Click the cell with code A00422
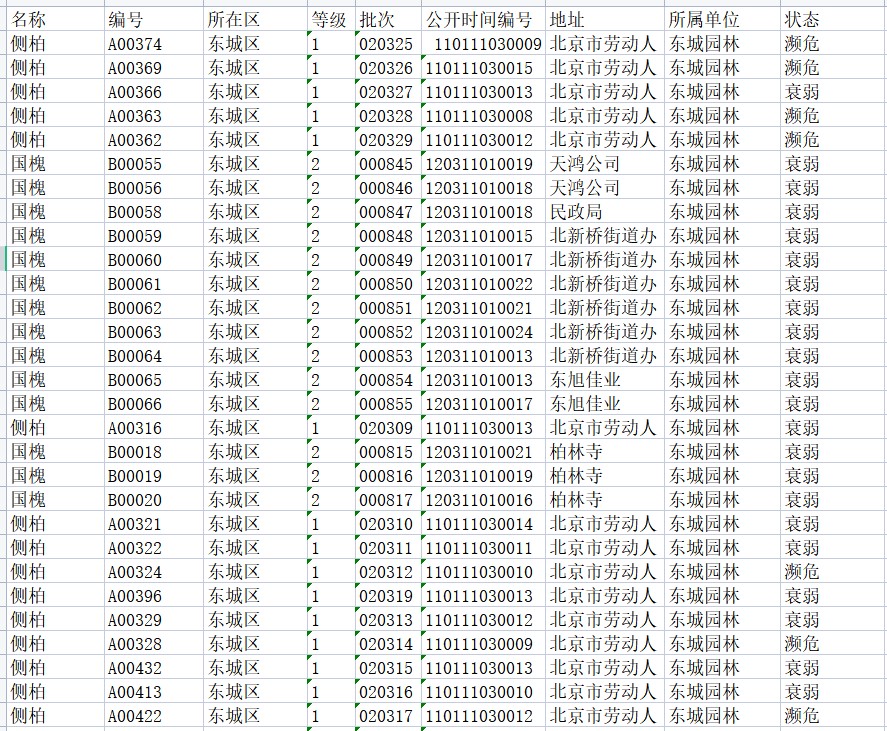Screen dimensions: 887x731 coord(135,716)
